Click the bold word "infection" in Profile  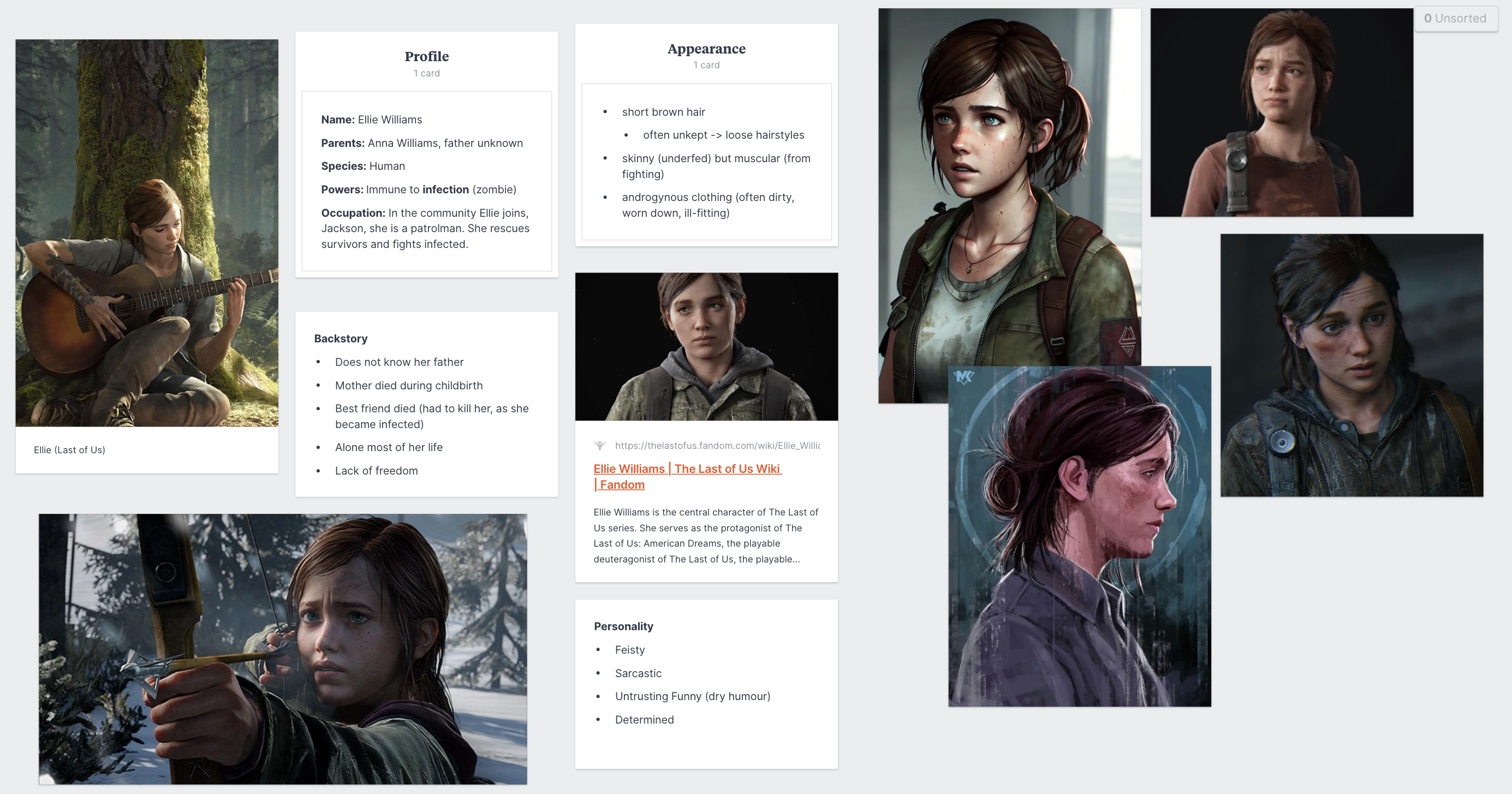pos(445,189)
